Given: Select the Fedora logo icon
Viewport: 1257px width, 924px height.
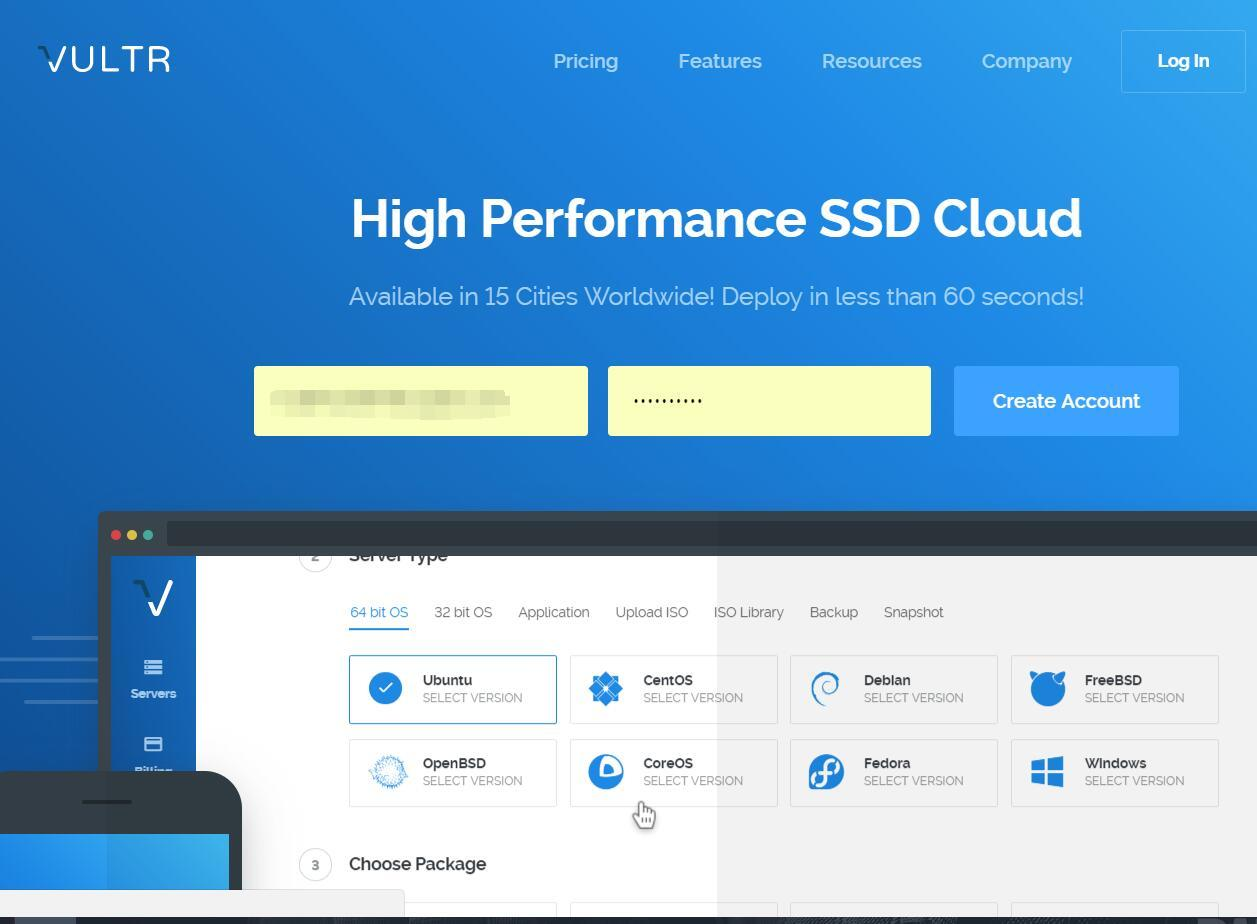Looking at the screenshot, I should [826, 772].
